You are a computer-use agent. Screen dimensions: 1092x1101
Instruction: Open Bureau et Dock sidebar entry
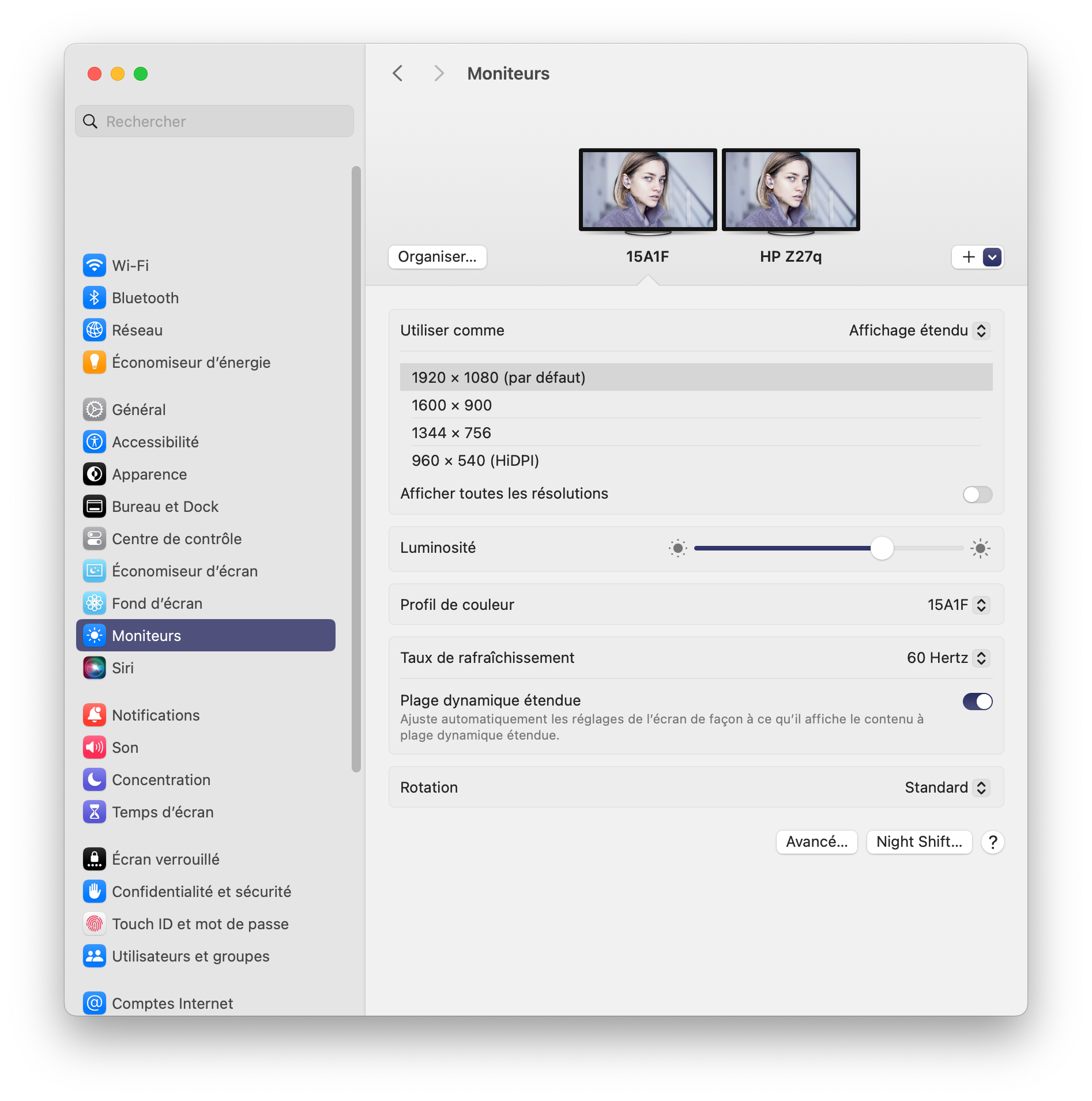coord(206,507)
